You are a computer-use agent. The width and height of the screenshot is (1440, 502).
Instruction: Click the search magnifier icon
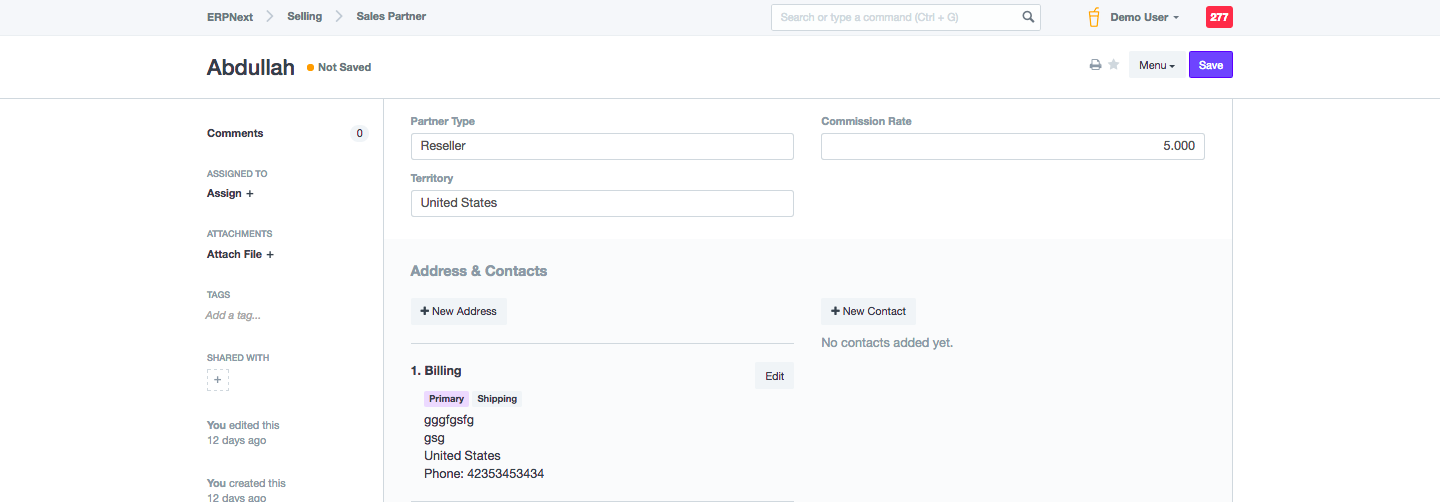coord(1028,17)
